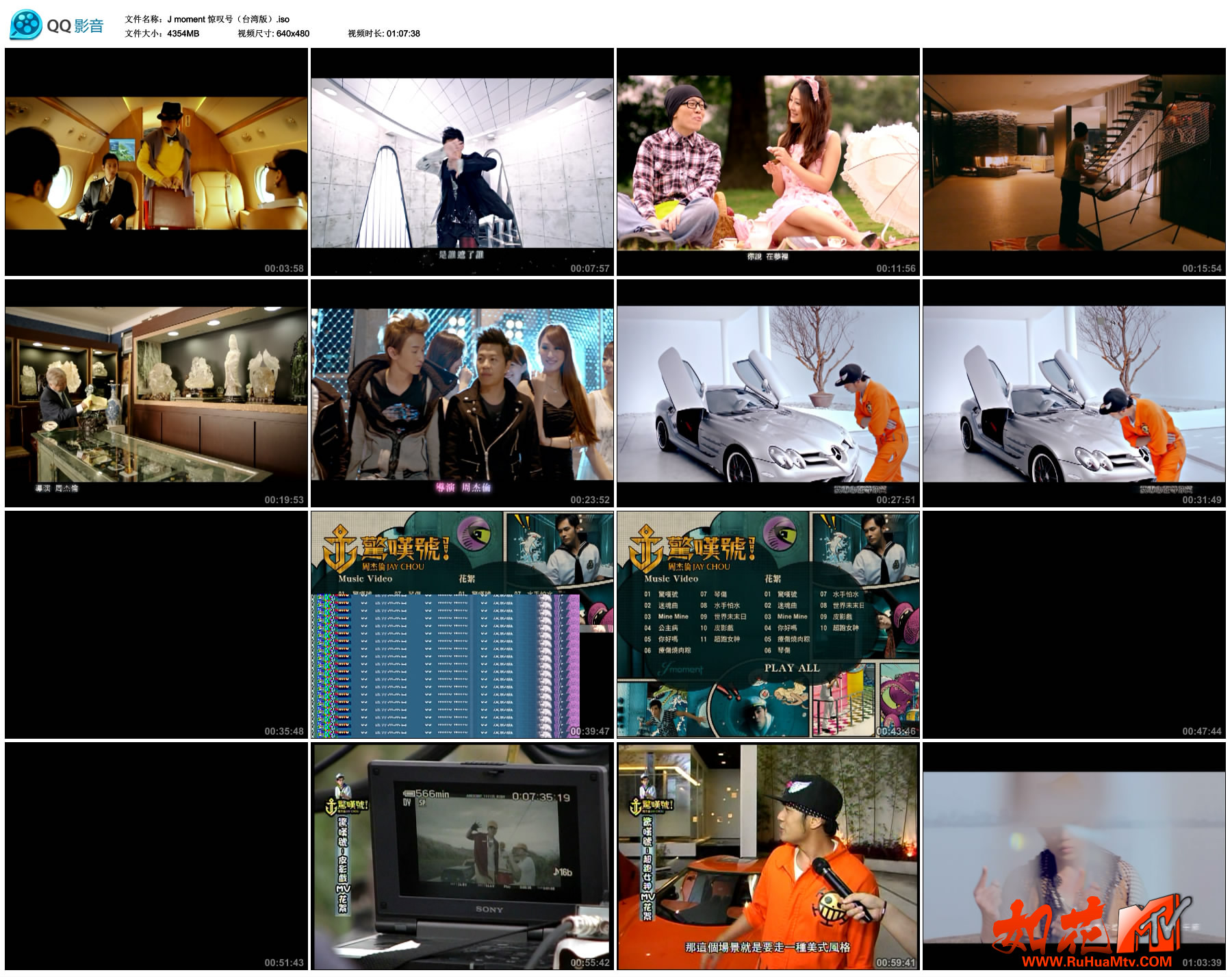Click the subtitle 那這個場景就是要走一種美式風格
The width and height of the screenshot is (1232, 977).
pos(768,948)
